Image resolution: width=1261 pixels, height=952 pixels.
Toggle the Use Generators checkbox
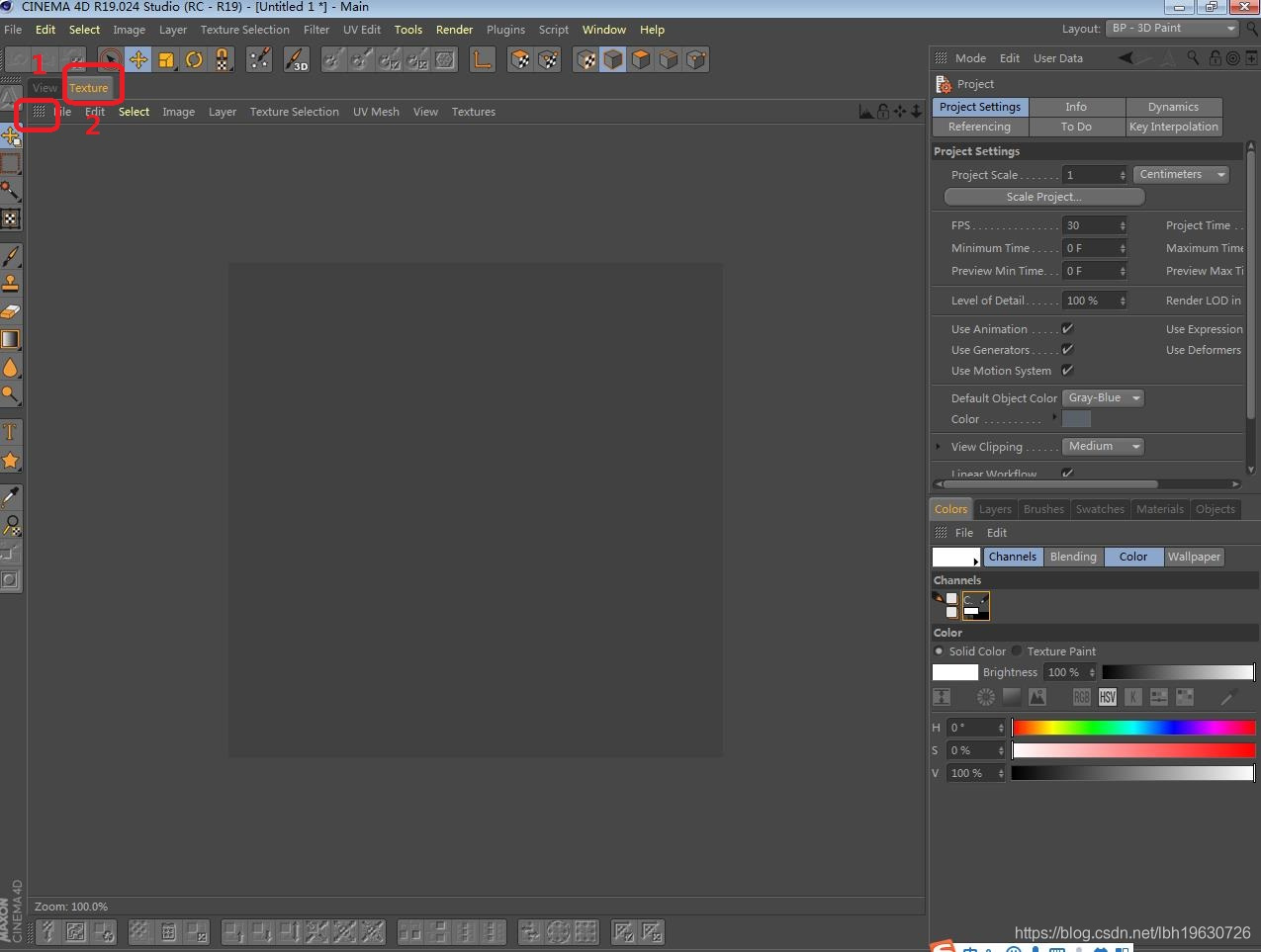coord(1067,349)
